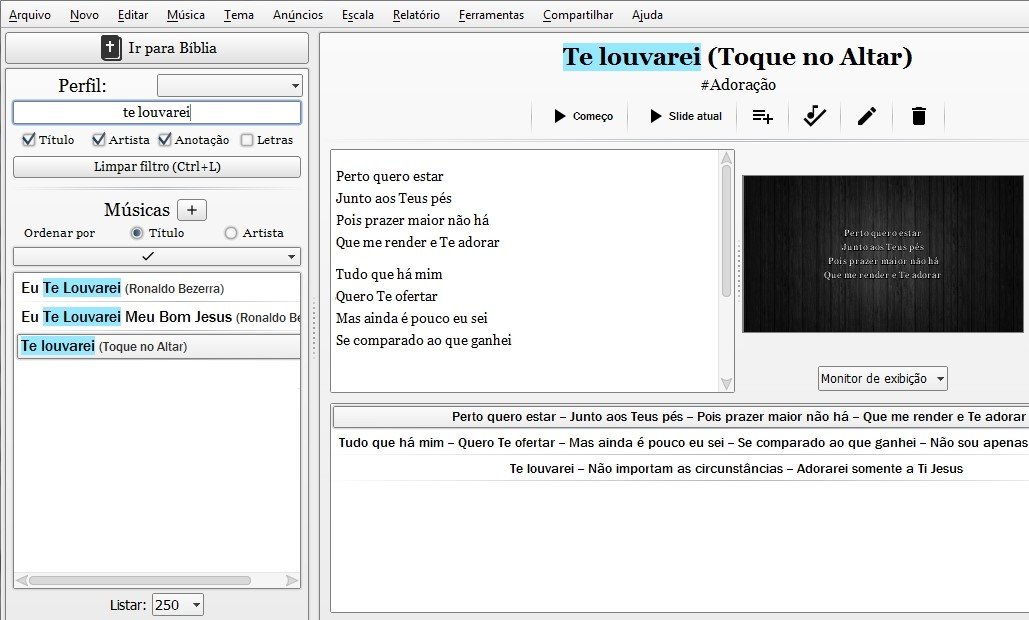Click right arrow of song list scrollbar

[x=292, y=580]
